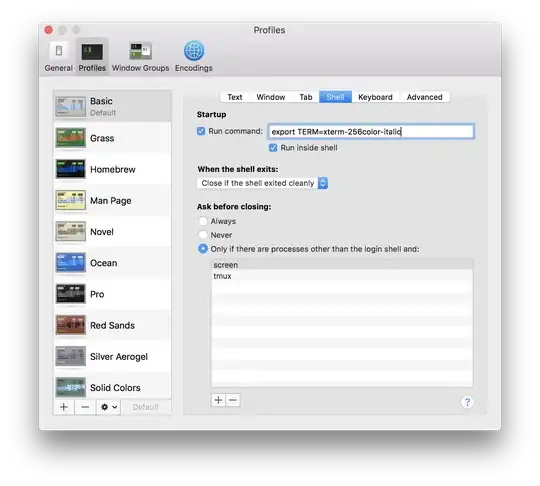This screenshot has height=486, width=540.
Task: Add a process to the ask-before-closing list
Action: [x=218, y=400]
